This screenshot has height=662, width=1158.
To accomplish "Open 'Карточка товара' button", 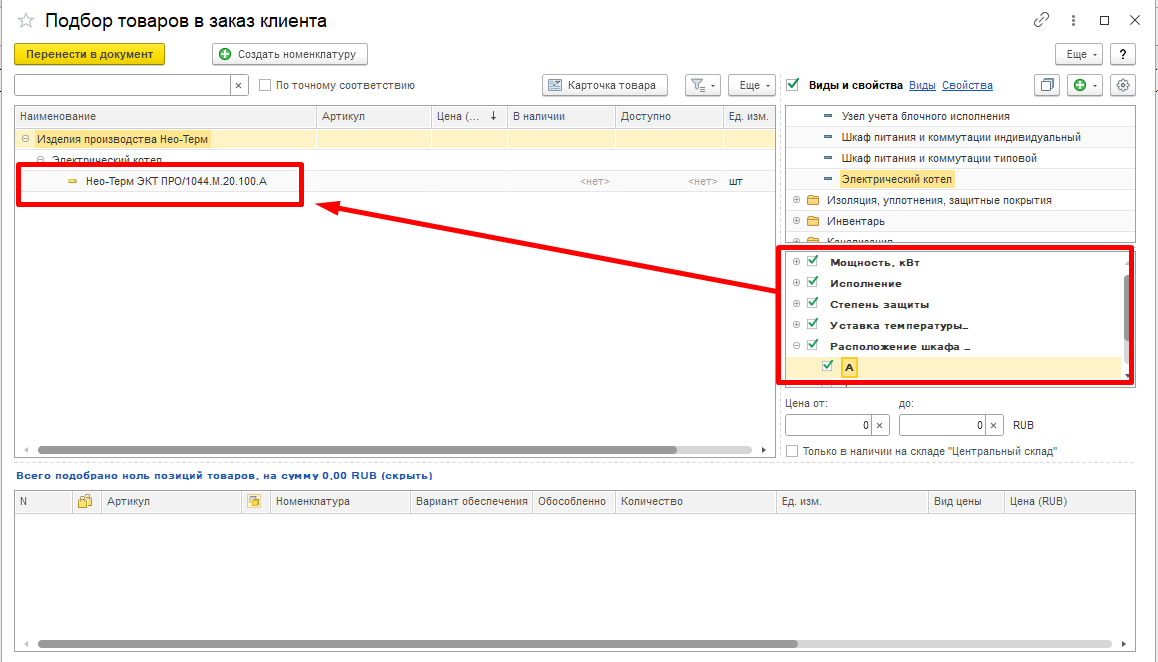I will 605,85.
